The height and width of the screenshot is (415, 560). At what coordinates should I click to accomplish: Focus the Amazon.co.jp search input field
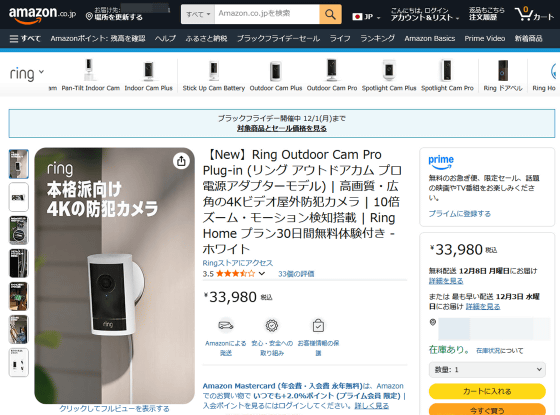tap(267, 15)
